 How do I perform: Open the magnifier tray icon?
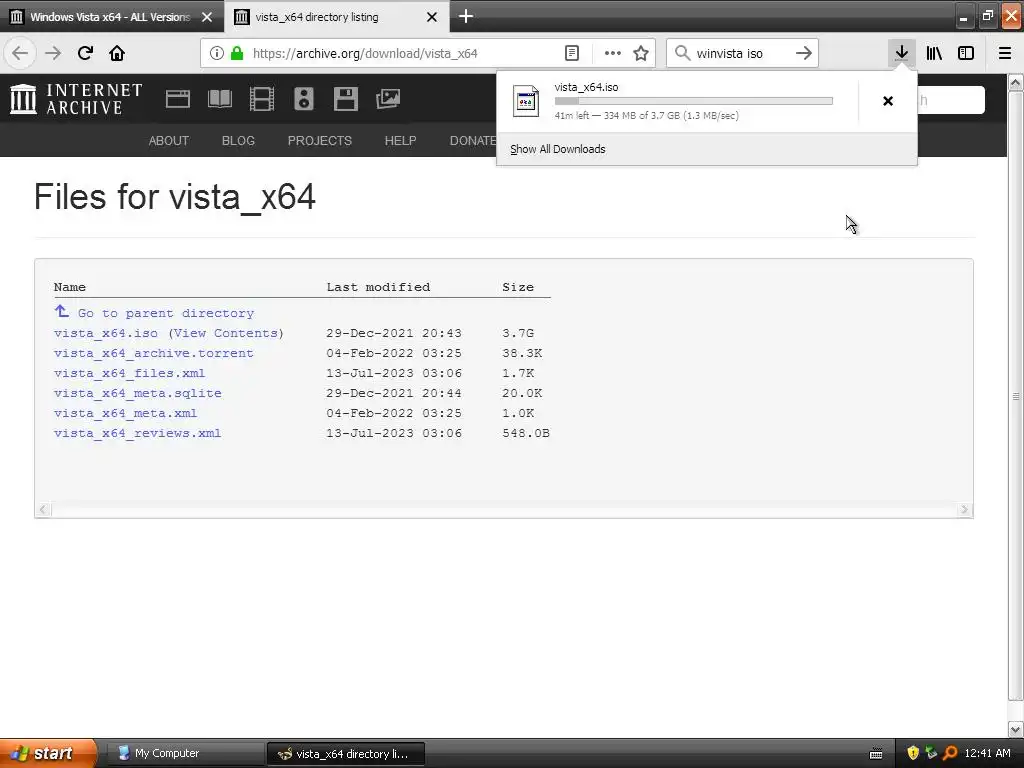(x=950, y=753)
